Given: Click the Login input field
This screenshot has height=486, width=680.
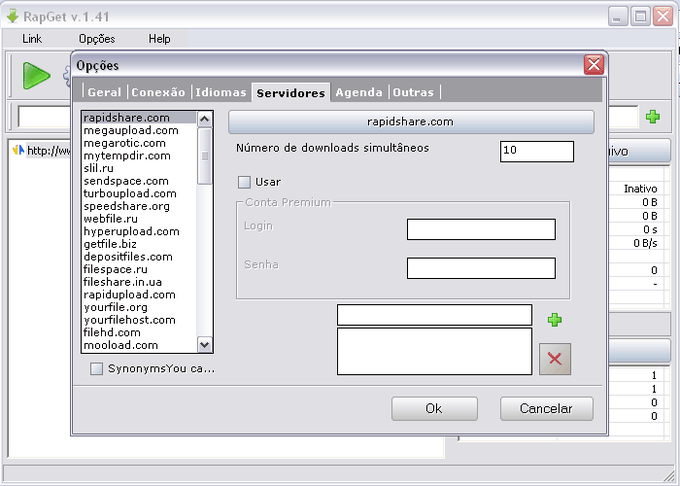Looking at the screenshot, I should click(481, 229).
